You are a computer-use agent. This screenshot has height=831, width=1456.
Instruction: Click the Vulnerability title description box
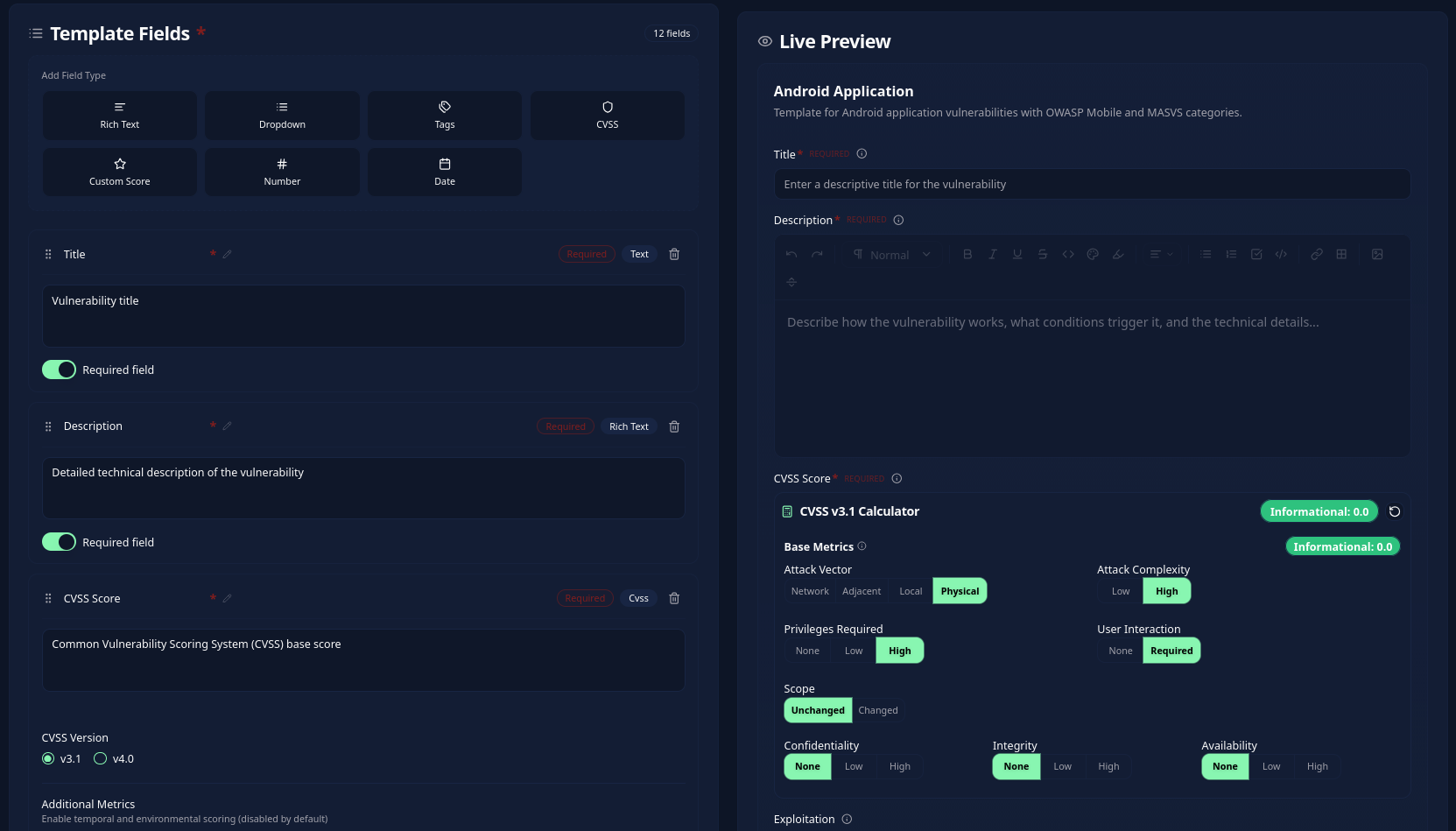pos(363,316)
